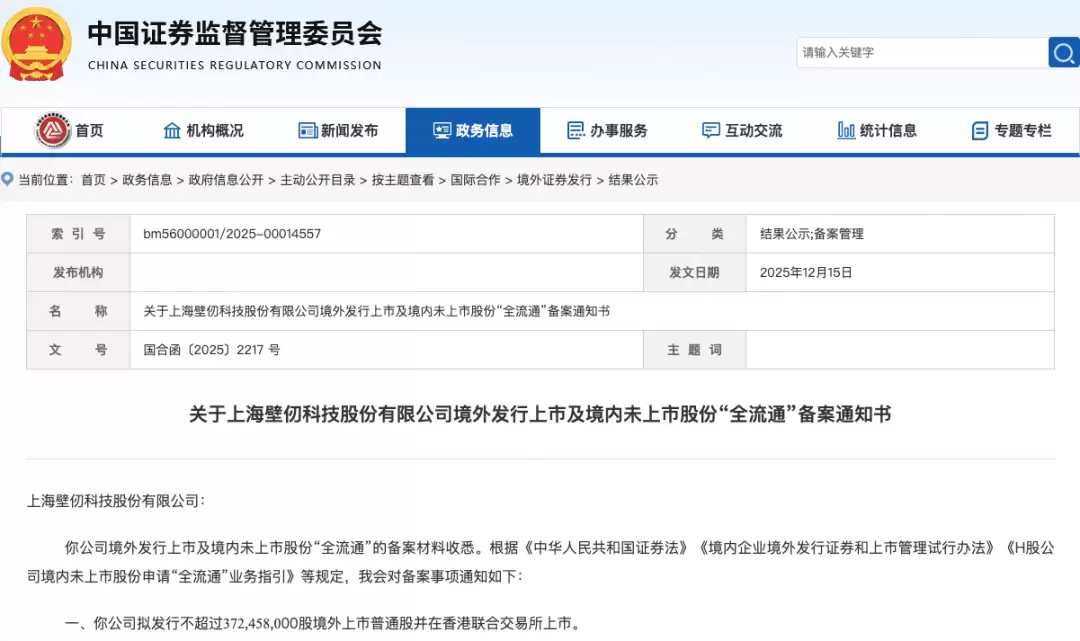
Task: Click the document name in the 名称 row
Action: (376, 311)
